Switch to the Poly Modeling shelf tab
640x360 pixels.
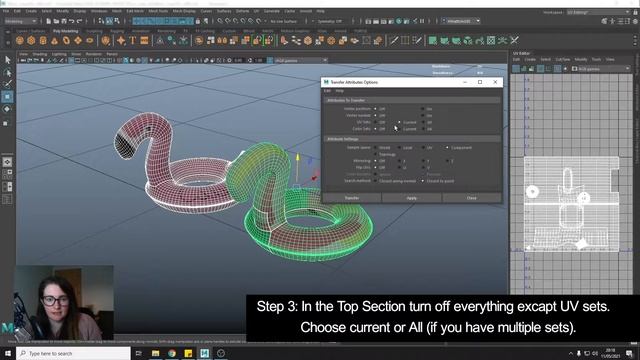coord(65,31)
